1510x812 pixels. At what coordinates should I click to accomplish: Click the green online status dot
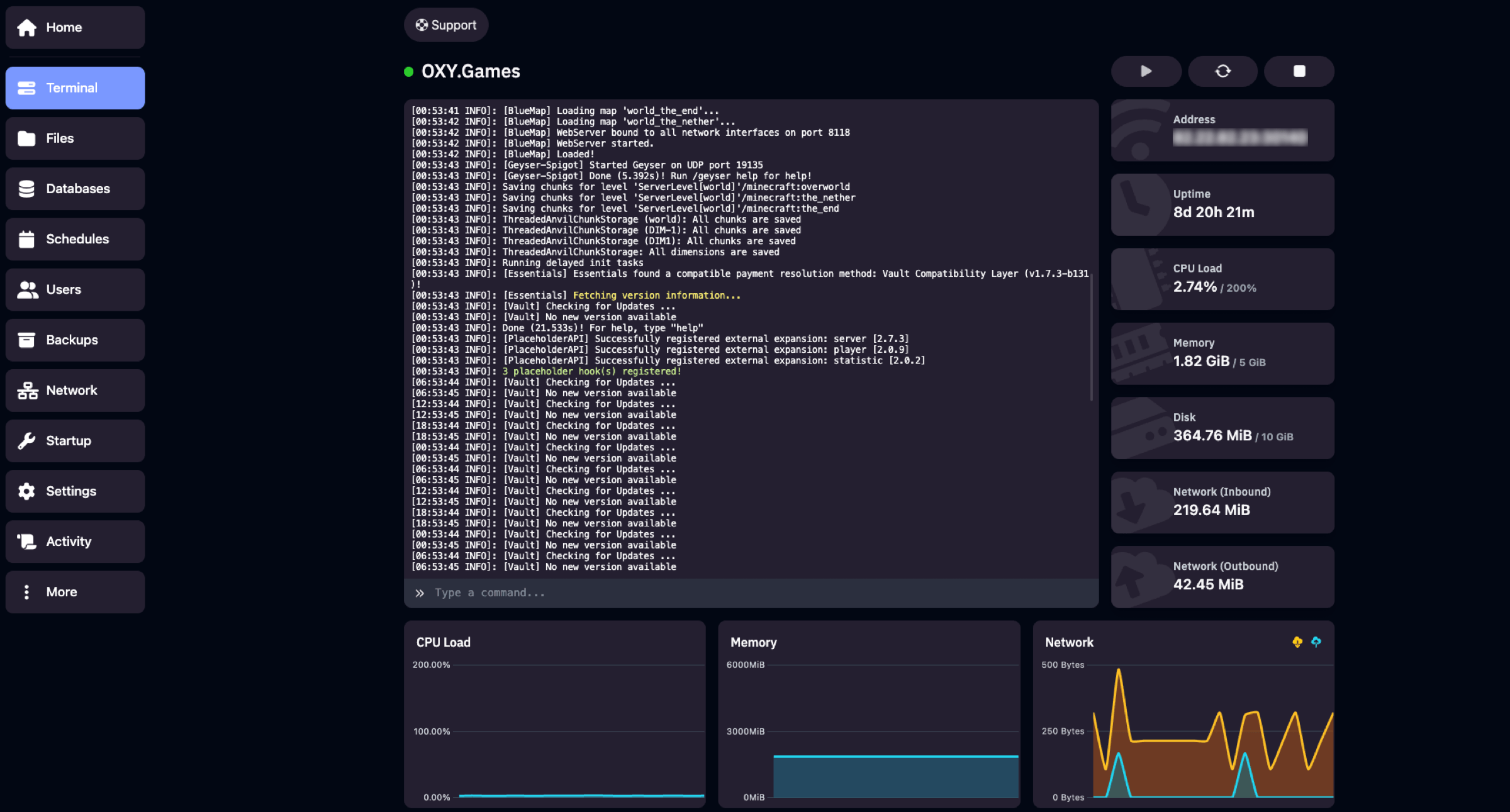(409, 72)
